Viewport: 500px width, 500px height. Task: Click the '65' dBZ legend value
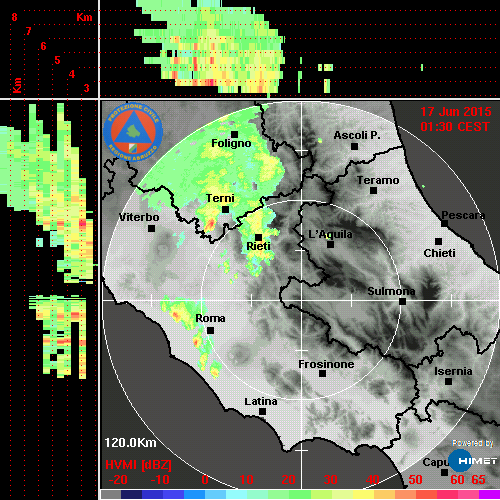478,480
